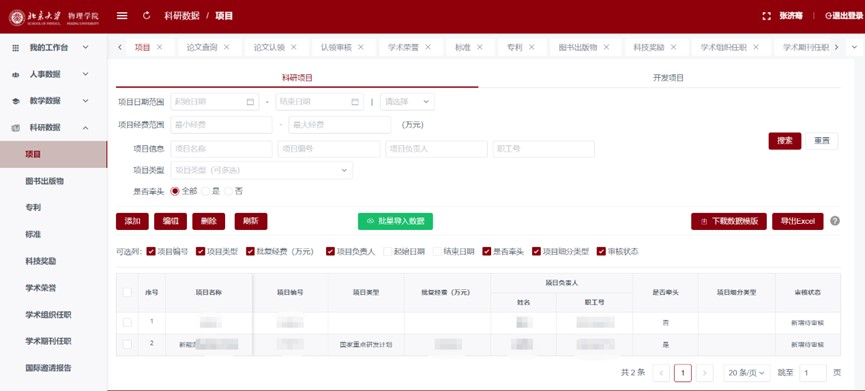Open the 项目类型 multi-select dropdown
Screen dimensions: 865x391
(262, 170)
